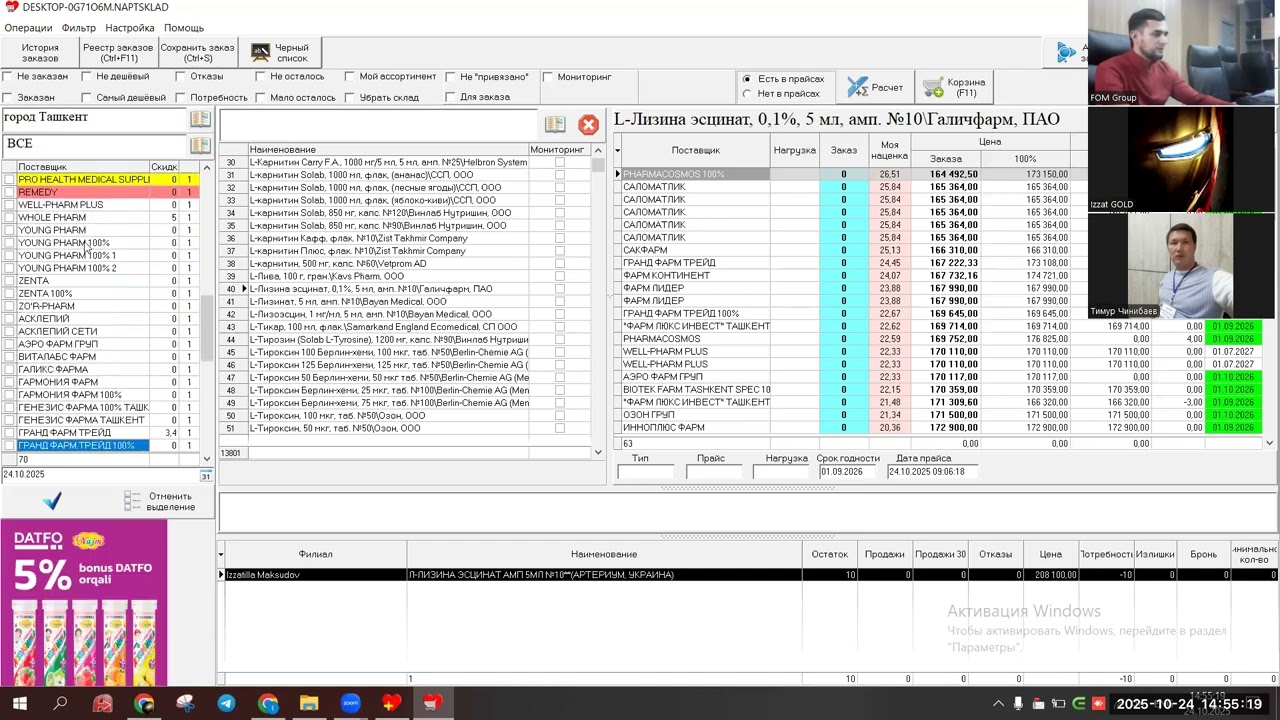
Task: Open the Настройка menu
Action: point(130,28)
